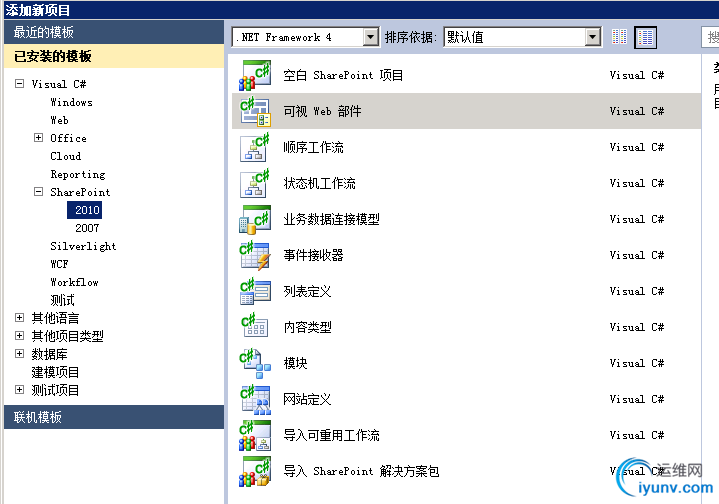Click the 导入可重用工作流 name text
The height and width of the screenshot is (504, 719).
click(331, 435)
